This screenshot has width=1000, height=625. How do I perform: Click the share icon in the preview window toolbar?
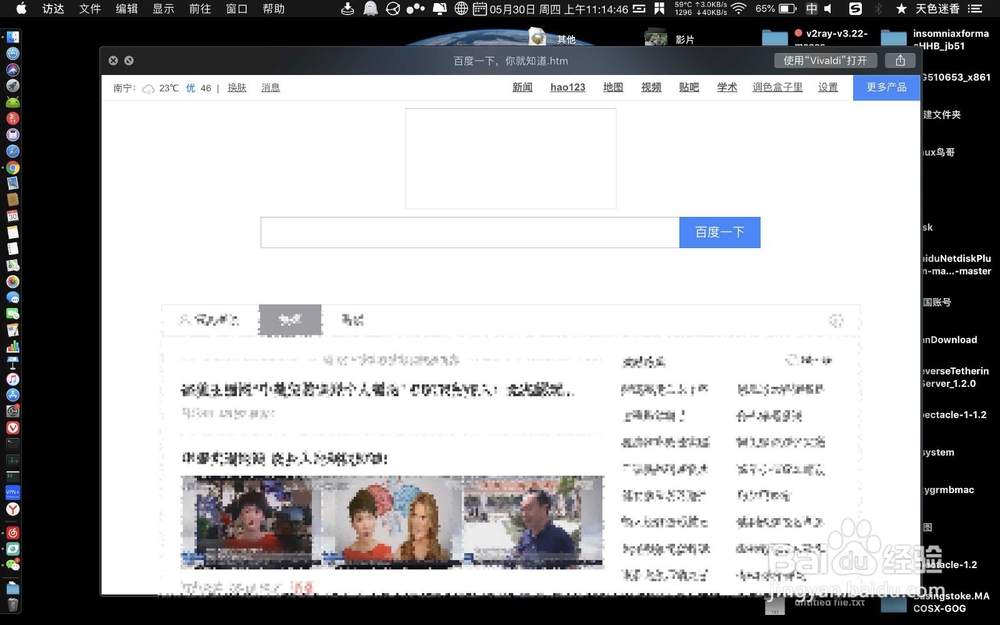click(x=899, y=60)
